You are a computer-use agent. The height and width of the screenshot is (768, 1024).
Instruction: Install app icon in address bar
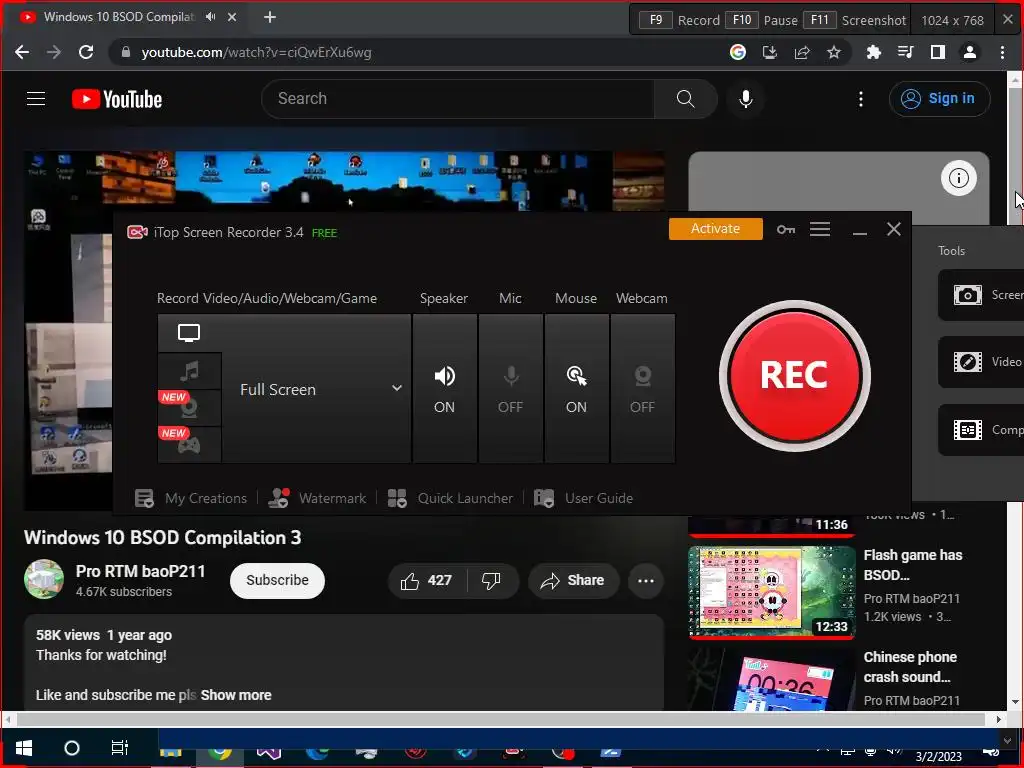[770, 52]
